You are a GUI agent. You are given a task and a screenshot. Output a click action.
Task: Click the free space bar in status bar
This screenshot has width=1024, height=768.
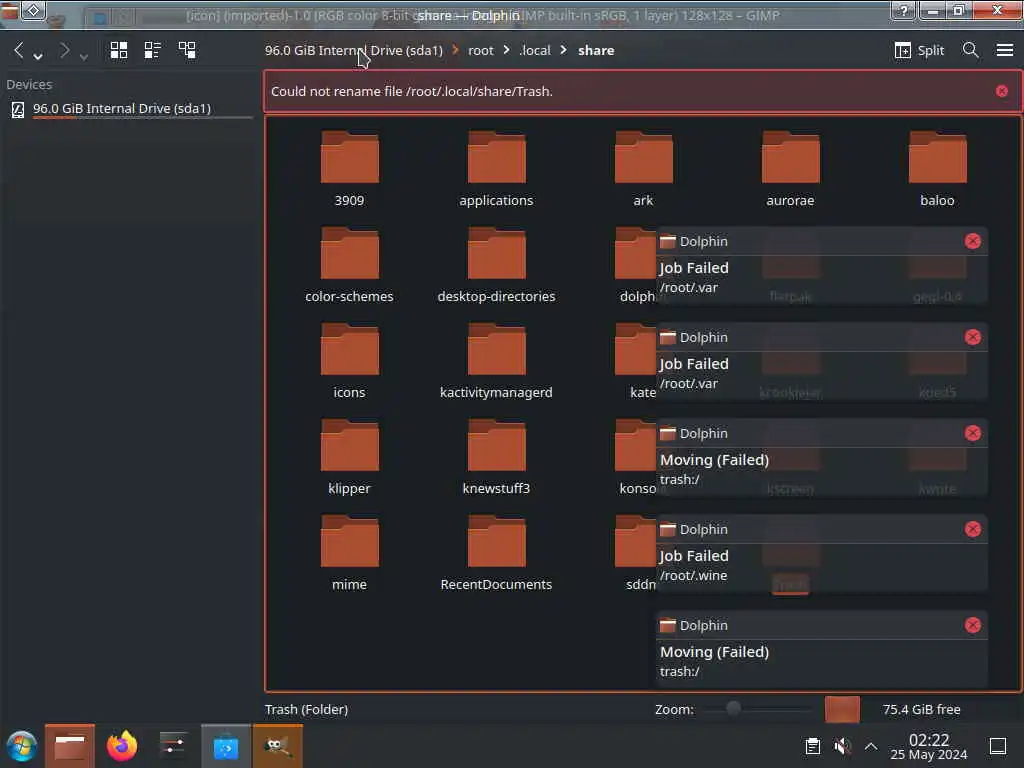pyautogui.click(x=842, y=709)
